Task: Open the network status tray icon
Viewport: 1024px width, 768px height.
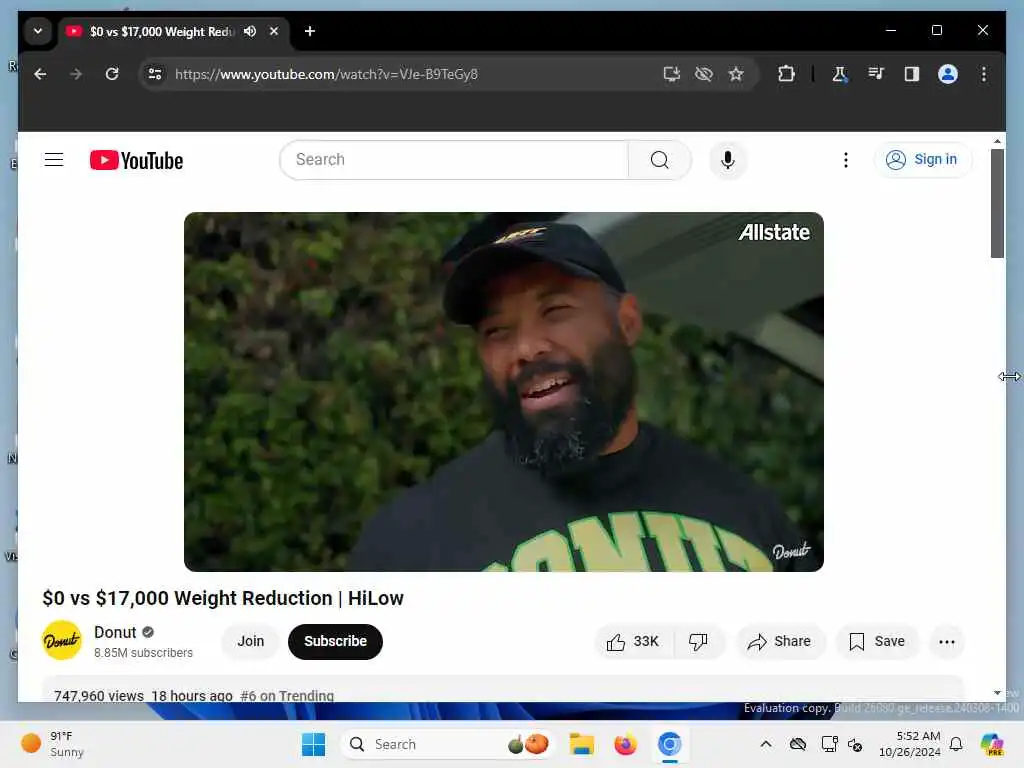Action: point(829,744)
